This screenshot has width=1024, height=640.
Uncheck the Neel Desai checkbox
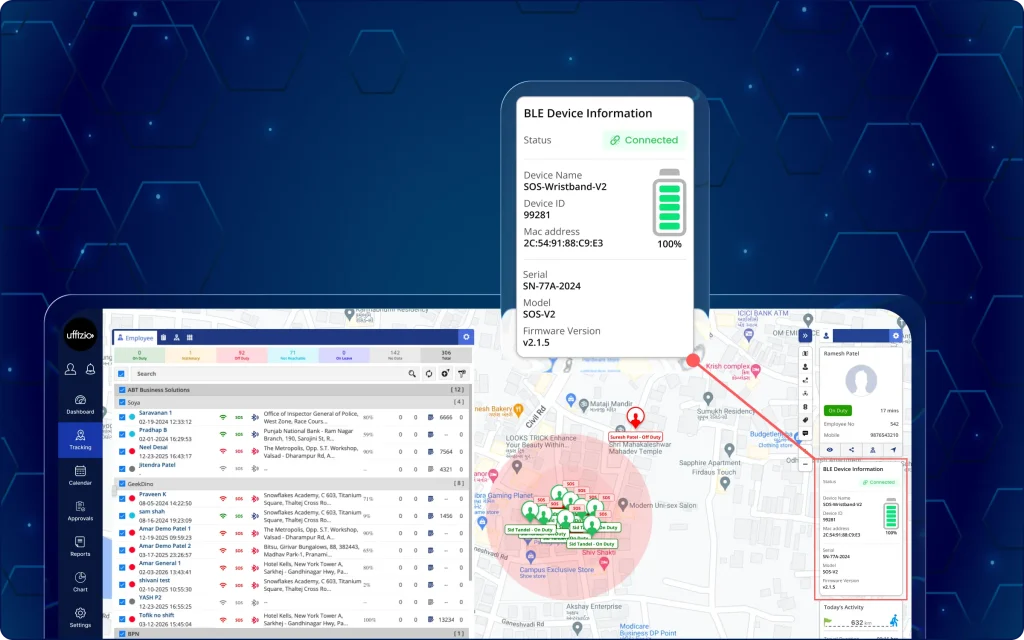coord(122,451)
